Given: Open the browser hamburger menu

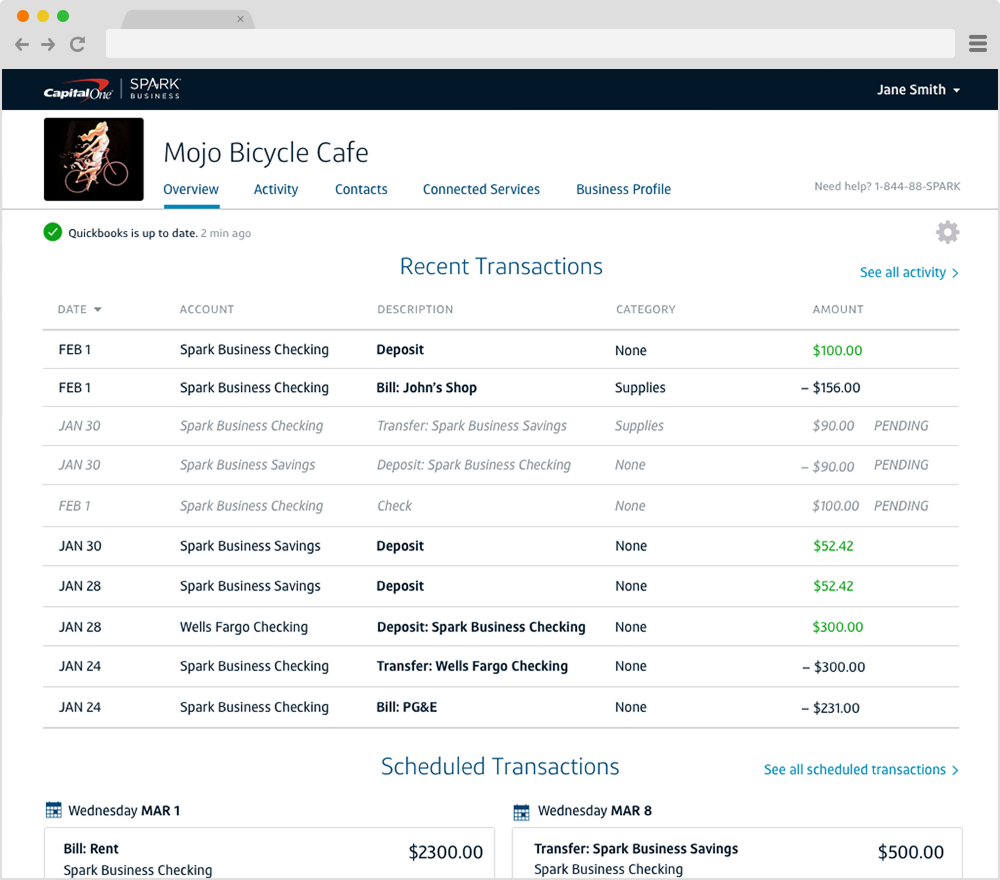Looking at the screenshot, I should (978, 44).
